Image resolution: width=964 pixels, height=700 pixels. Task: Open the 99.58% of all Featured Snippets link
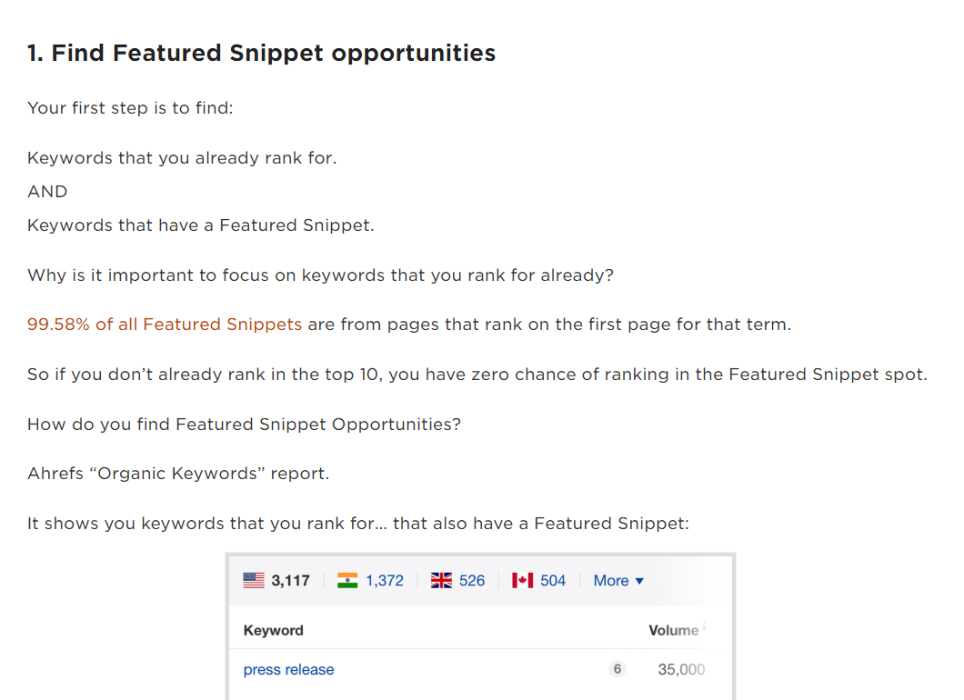[164, 324]
